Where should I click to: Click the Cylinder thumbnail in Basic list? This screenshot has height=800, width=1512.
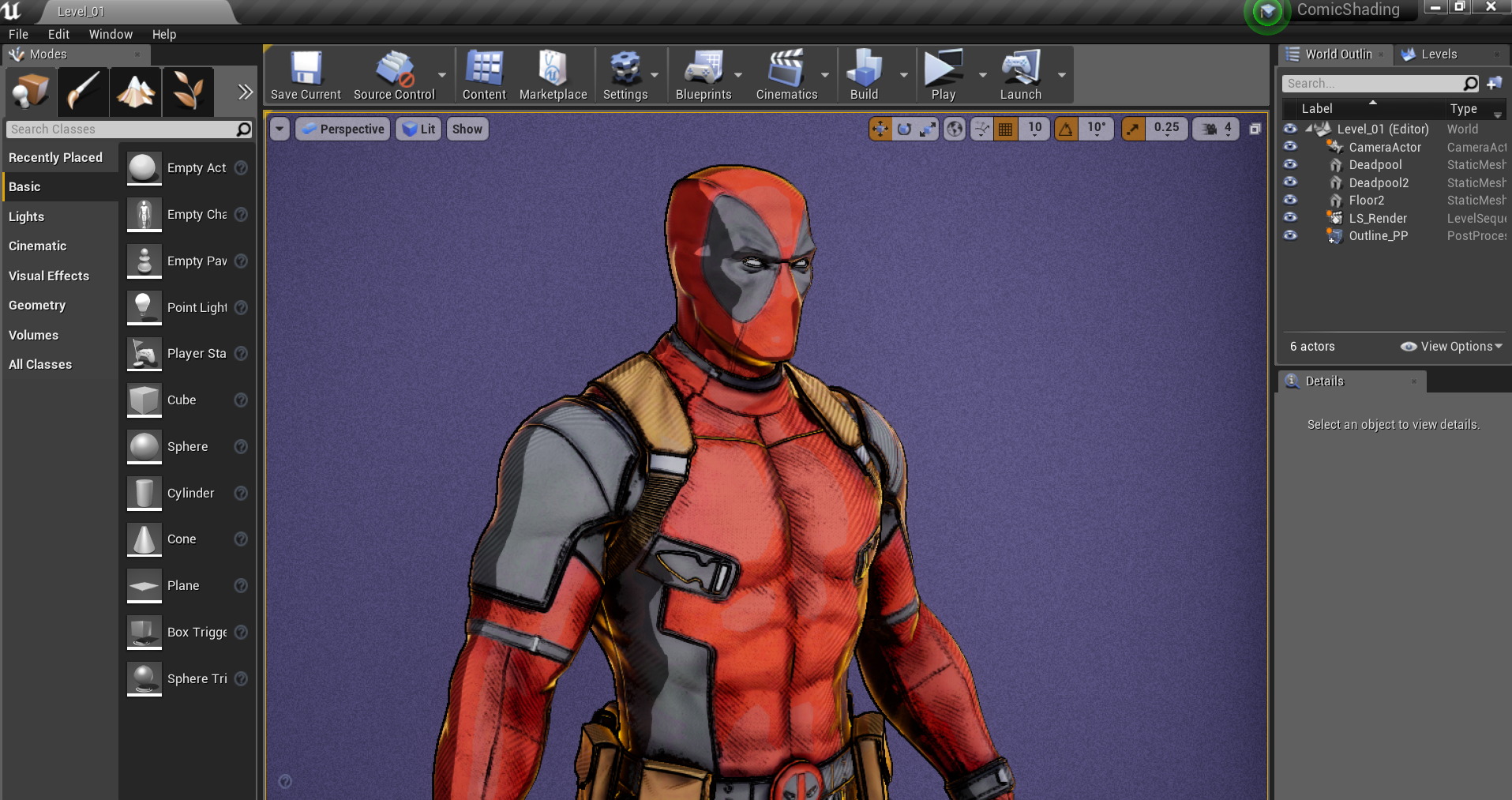tap(144, 493)
